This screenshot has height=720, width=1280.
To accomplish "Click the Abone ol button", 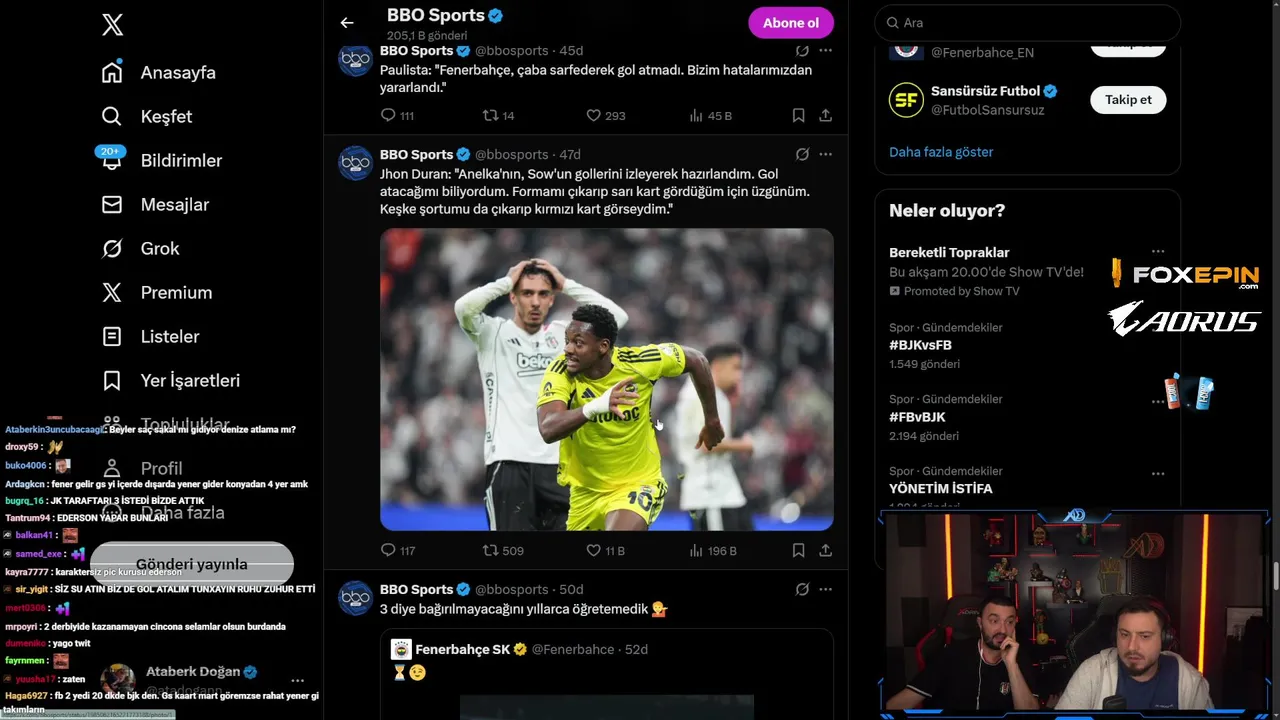I will [791, 23].
